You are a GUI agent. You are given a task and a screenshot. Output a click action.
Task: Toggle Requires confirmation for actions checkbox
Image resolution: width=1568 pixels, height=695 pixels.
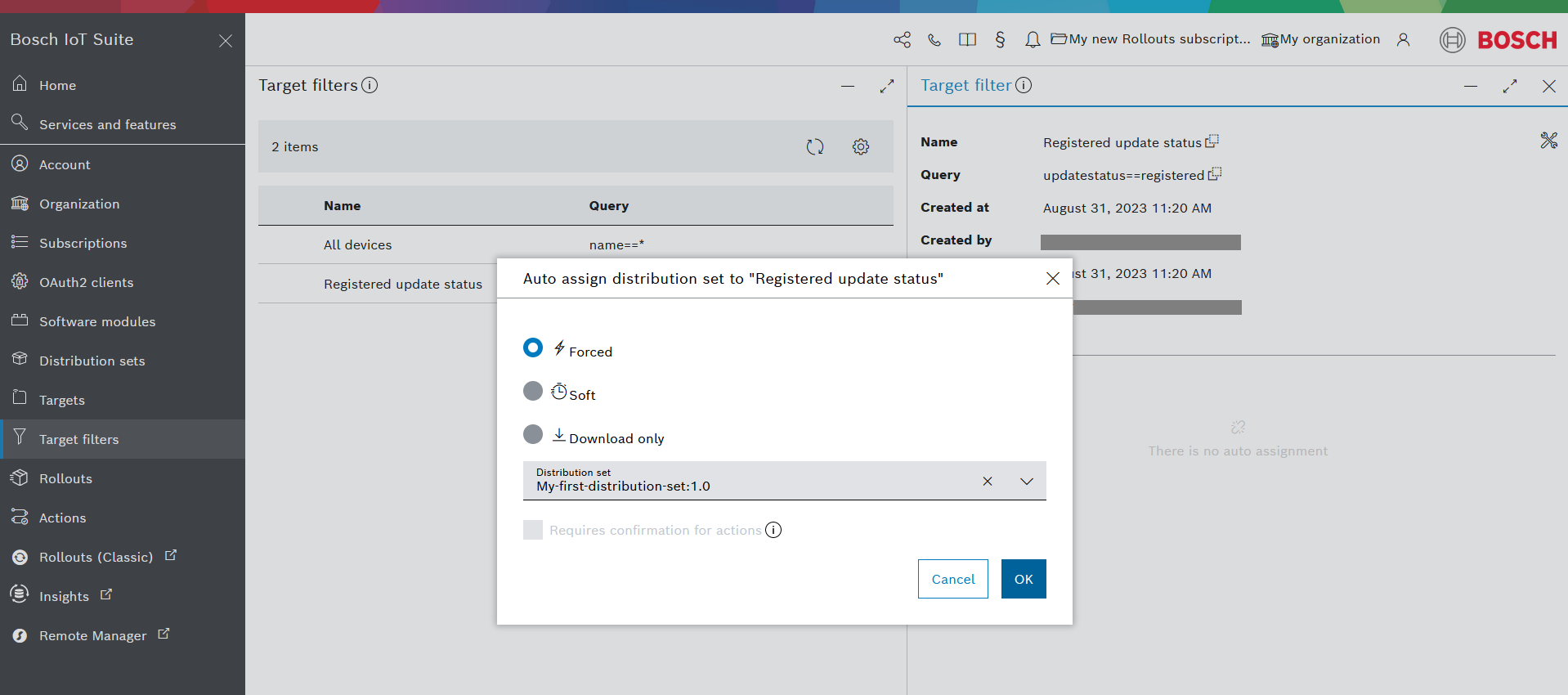[x=533, y=530]
